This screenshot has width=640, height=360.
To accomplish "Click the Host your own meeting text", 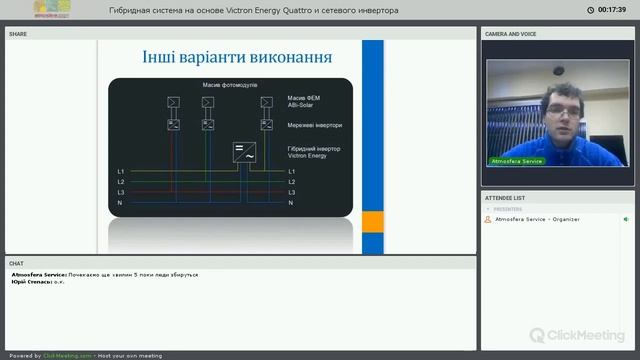I will [130, 356].
